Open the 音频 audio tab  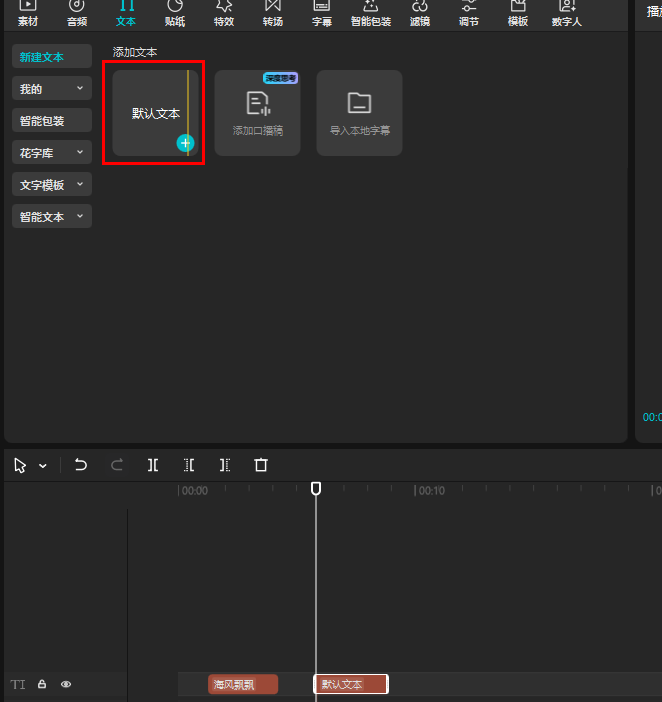point(77,13)
